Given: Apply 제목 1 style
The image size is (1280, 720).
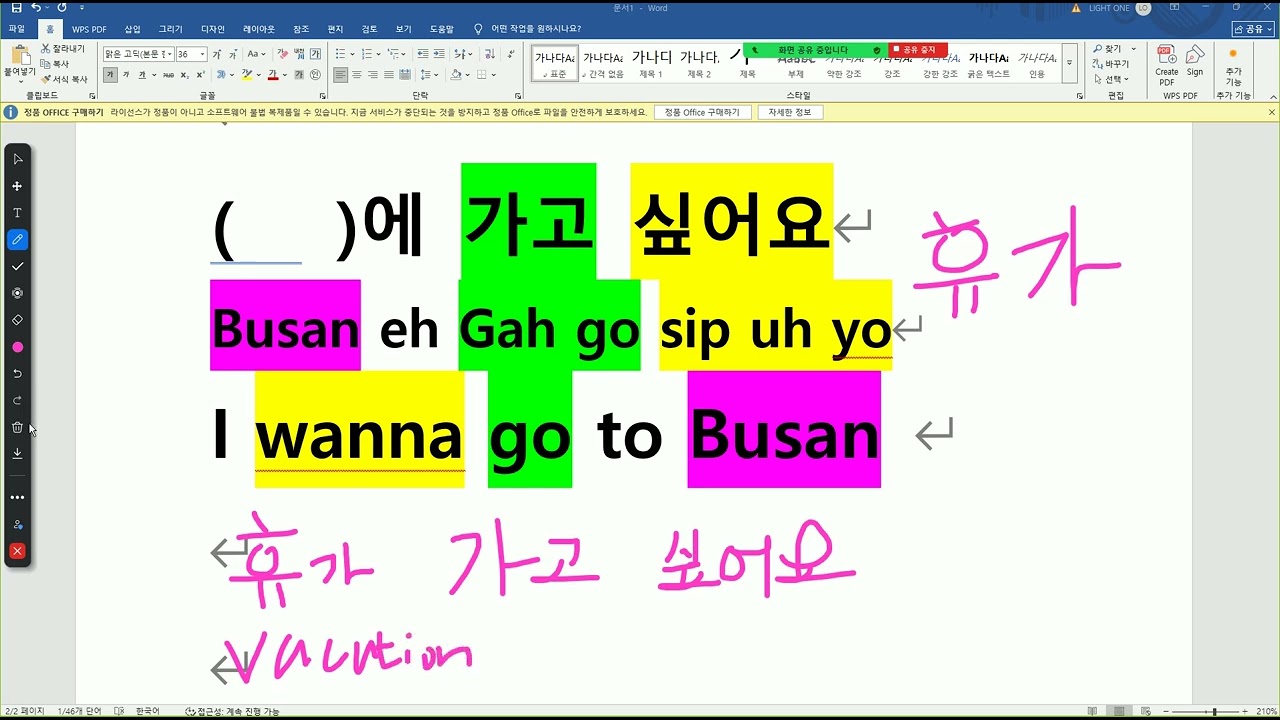Looking at the screenshot, I should [x=651, y=63].
